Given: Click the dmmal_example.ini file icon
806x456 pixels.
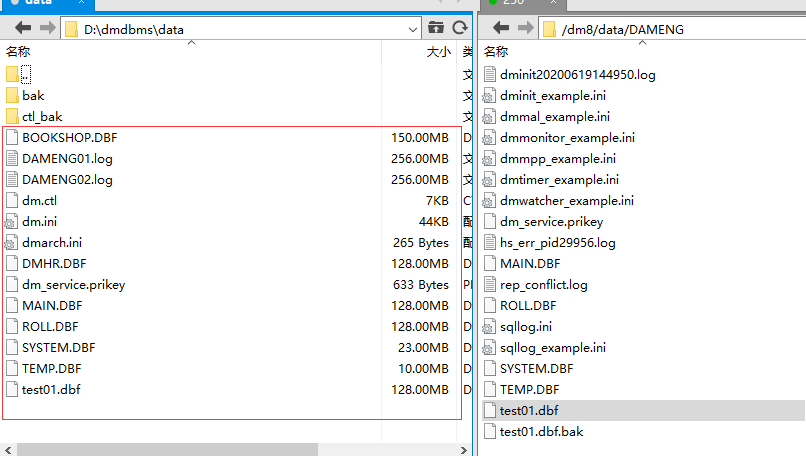Looking at the screenshot, I should (489, 117).
